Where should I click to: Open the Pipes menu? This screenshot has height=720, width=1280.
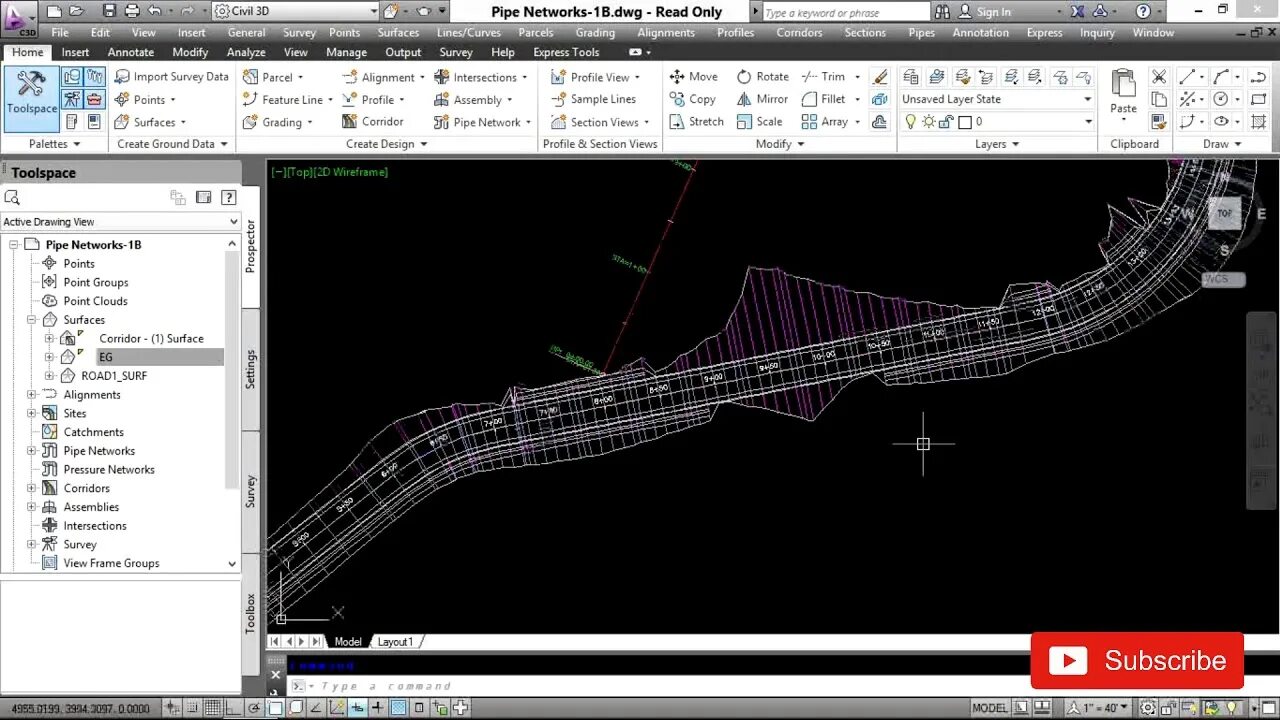point(921,32)
